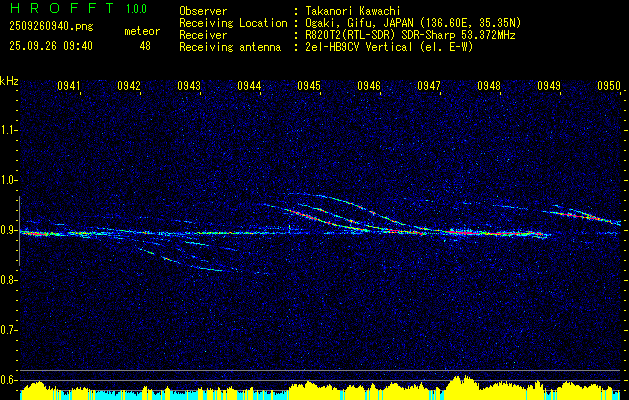Click the 0.8 frequency axis label
Screen dimensions: 629x400
click(8, 280)
